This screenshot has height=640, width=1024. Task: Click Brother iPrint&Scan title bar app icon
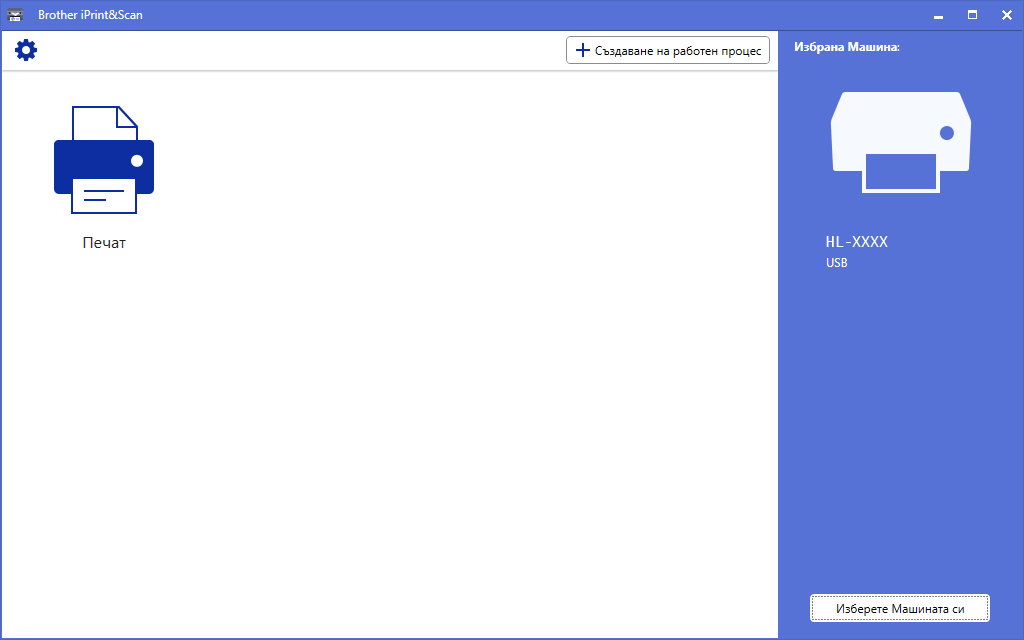click(14, 14)
